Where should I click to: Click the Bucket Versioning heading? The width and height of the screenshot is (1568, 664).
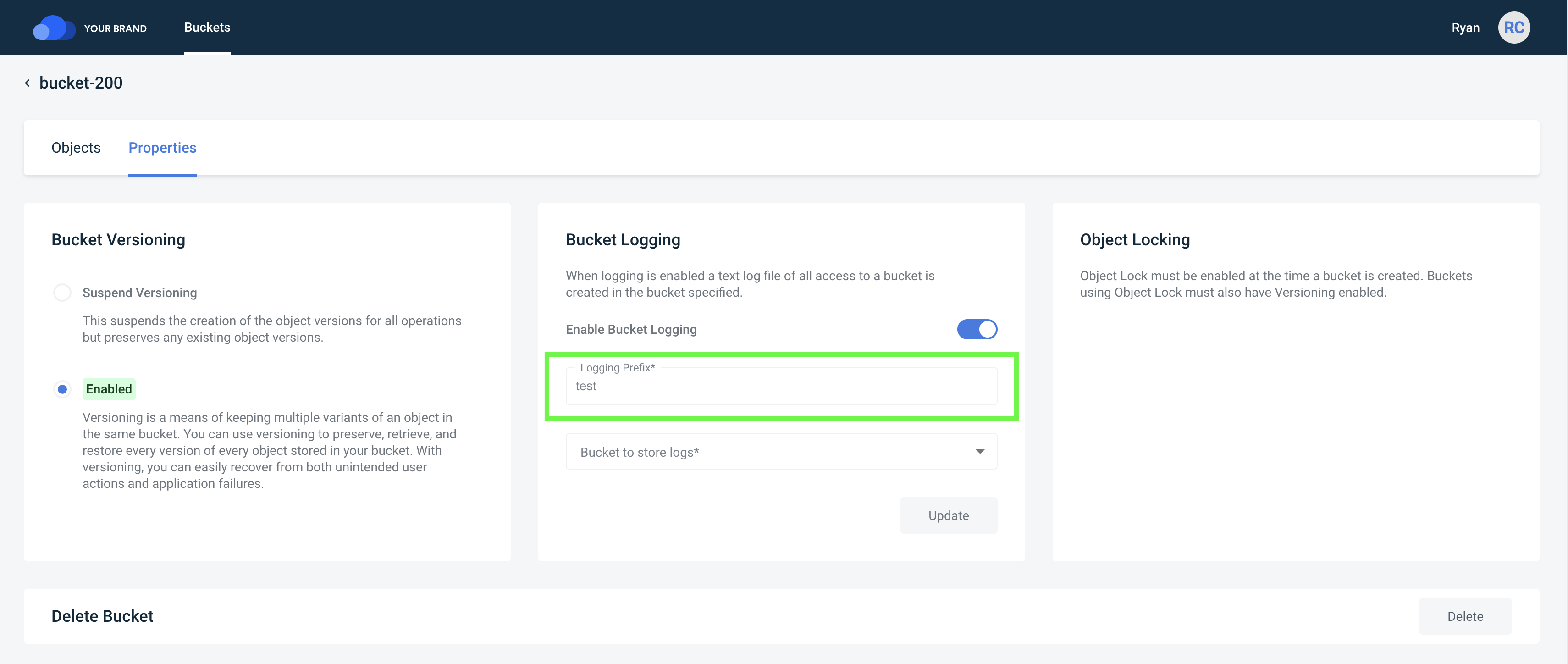point(118,240)
